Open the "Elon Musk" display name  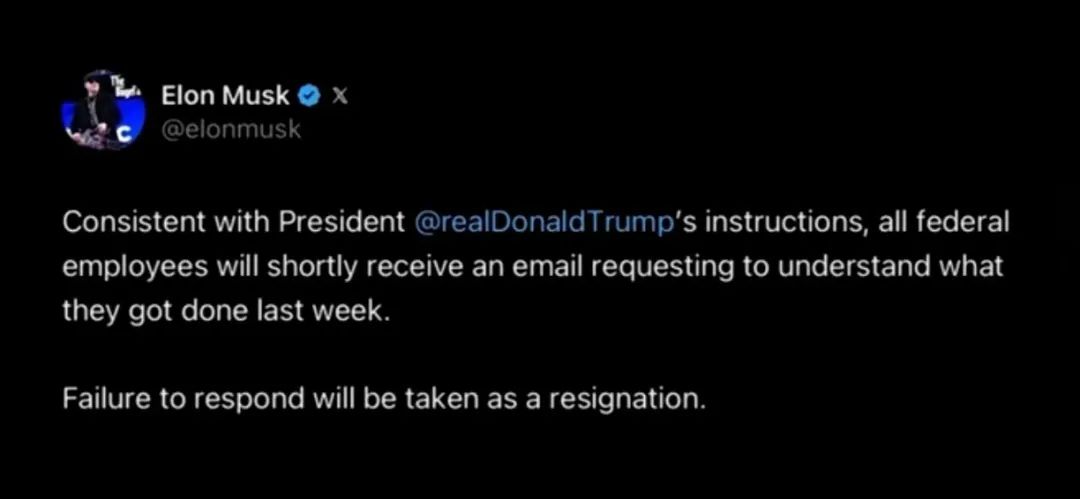pos(225,96)
